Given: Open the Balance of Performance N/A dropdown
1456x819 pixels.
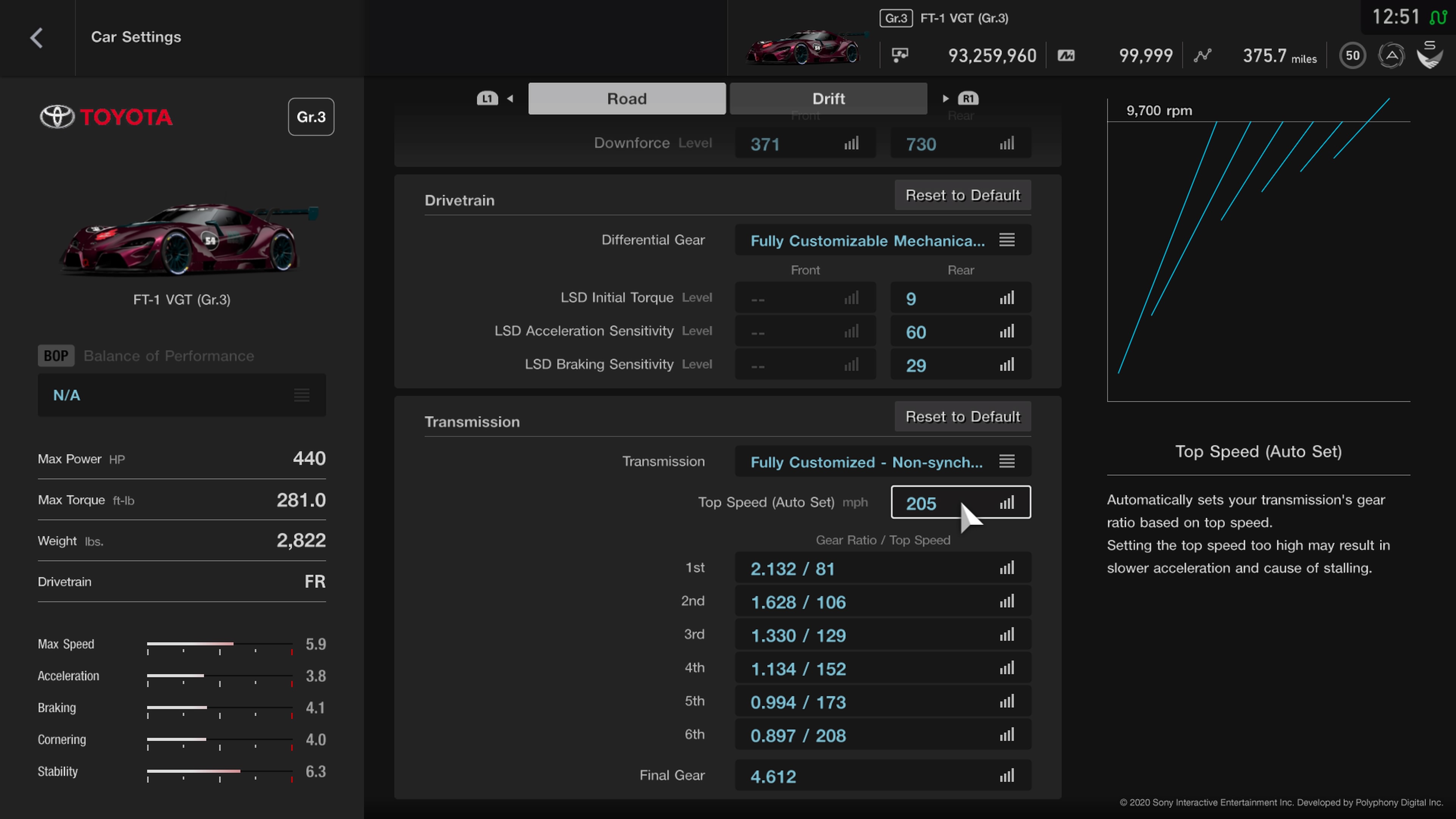Looking at the screenshot, I should (182, 395).
